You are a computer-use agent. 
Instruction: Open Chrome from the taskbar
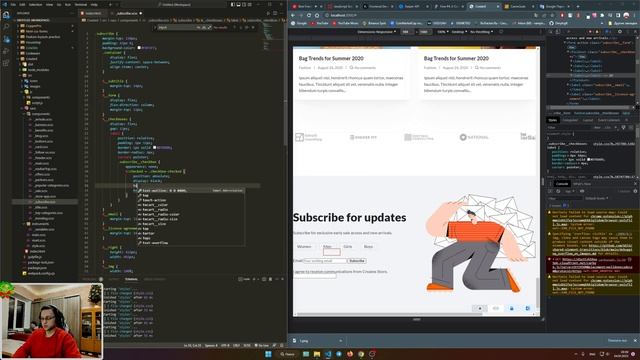tap(361, 354)
